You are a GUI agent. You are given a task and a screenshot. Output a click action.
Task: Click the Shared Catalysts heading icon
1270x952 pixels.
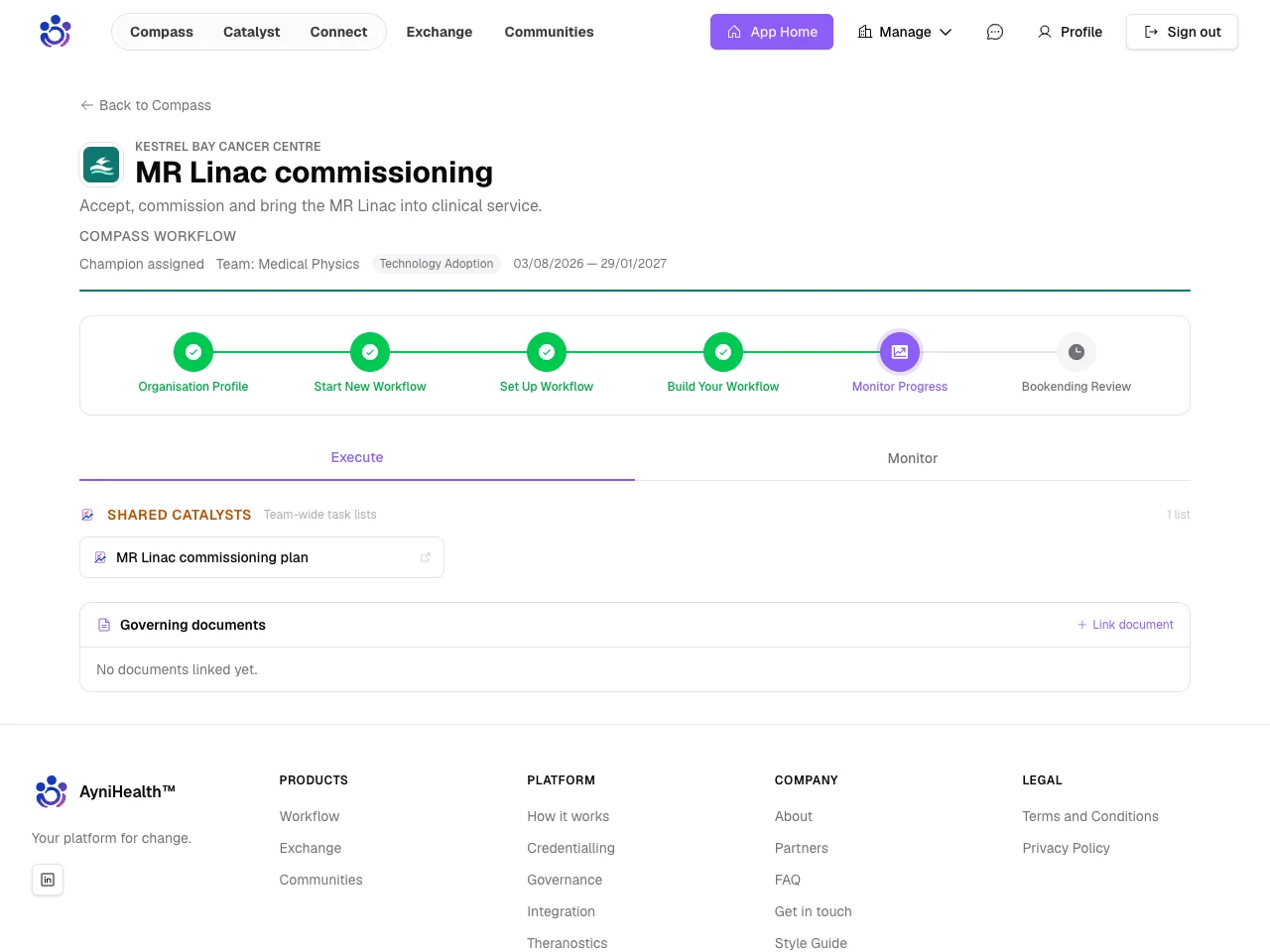87,515
